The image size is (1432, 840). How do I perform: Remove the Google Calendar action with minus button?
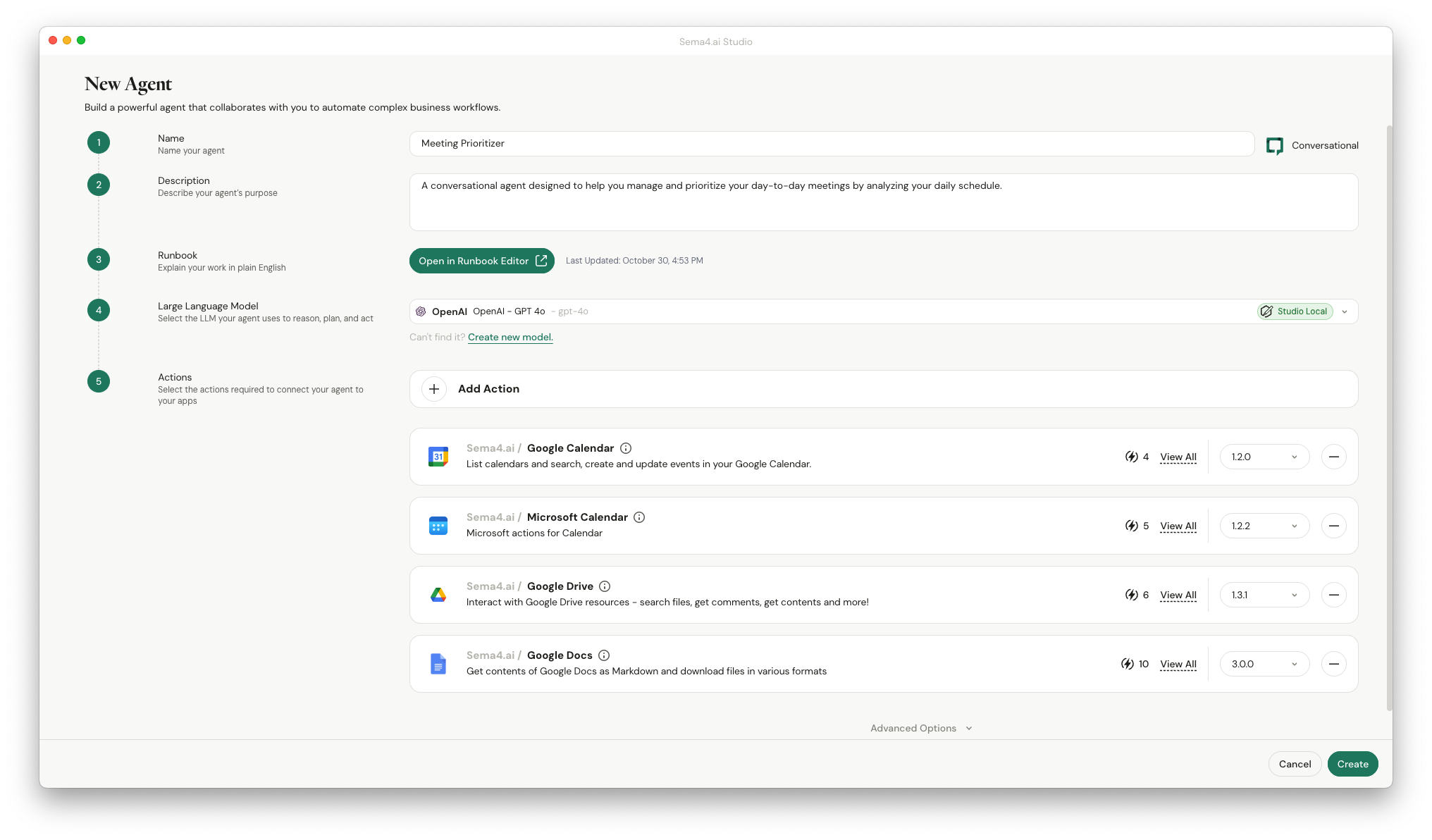point(1333,457)
